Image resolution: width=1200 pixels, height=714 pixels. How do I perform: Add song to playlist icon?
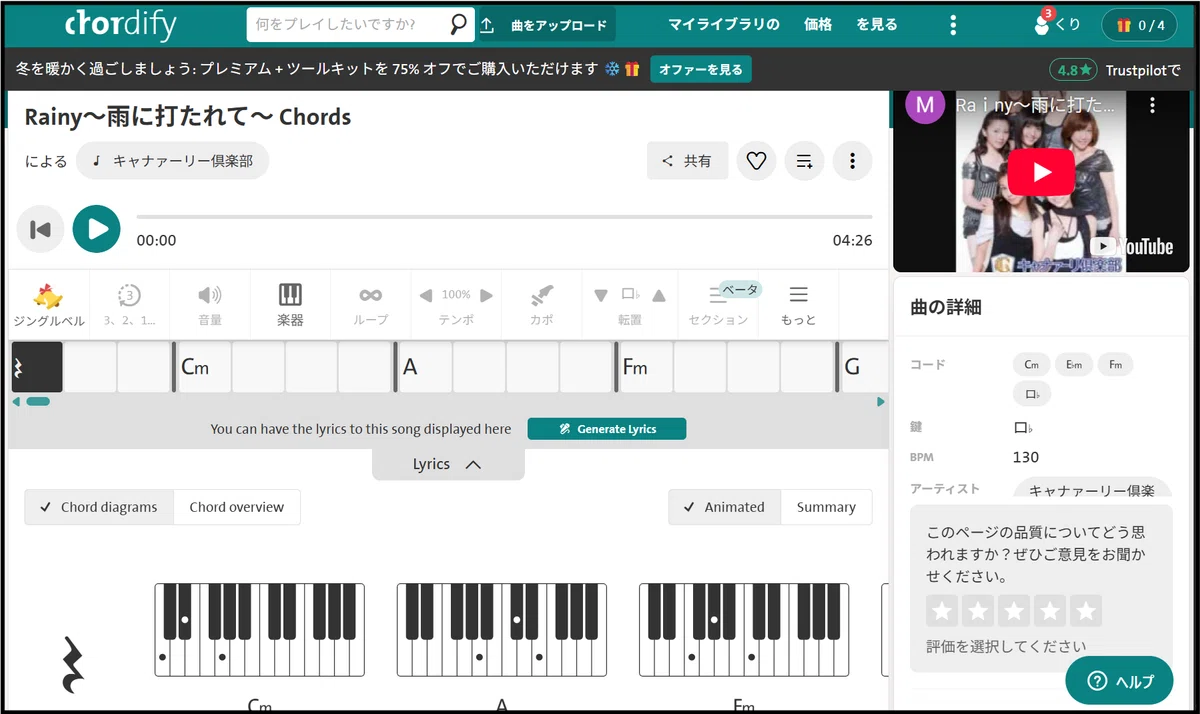coord(804,160)
